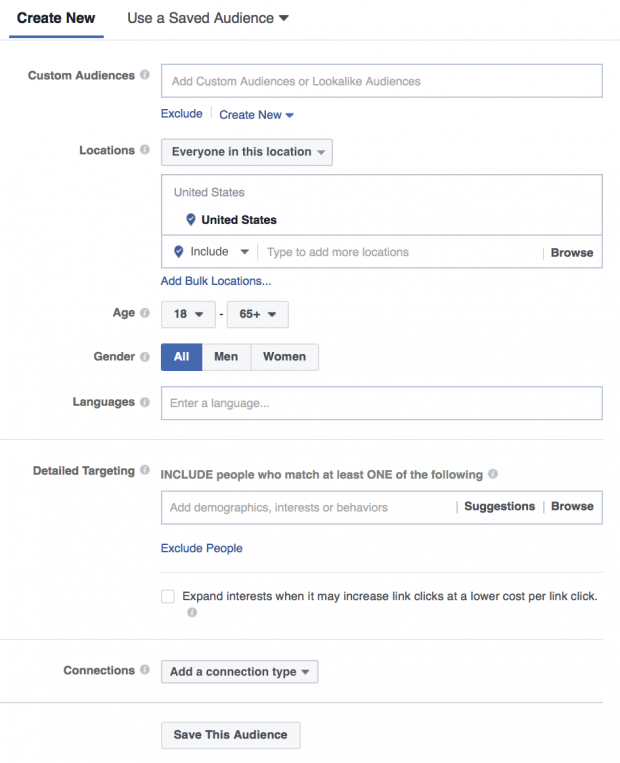This screenshot has width=620, height=763.
Task: Enable the Expand interests checkbox
Action: pos(168,597)
